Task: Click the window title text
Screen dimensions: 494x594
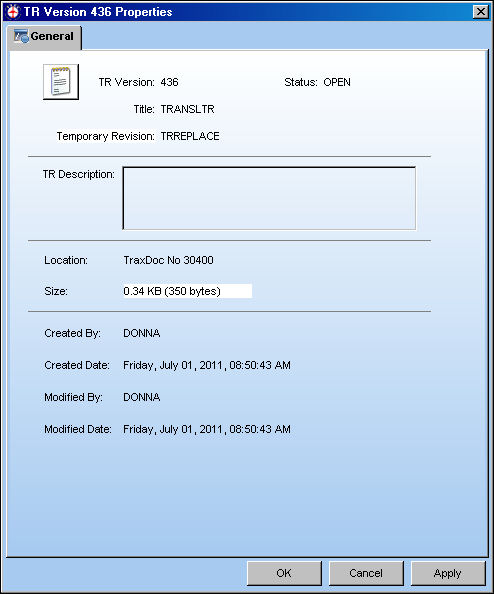Action: [x=98, y=12]
